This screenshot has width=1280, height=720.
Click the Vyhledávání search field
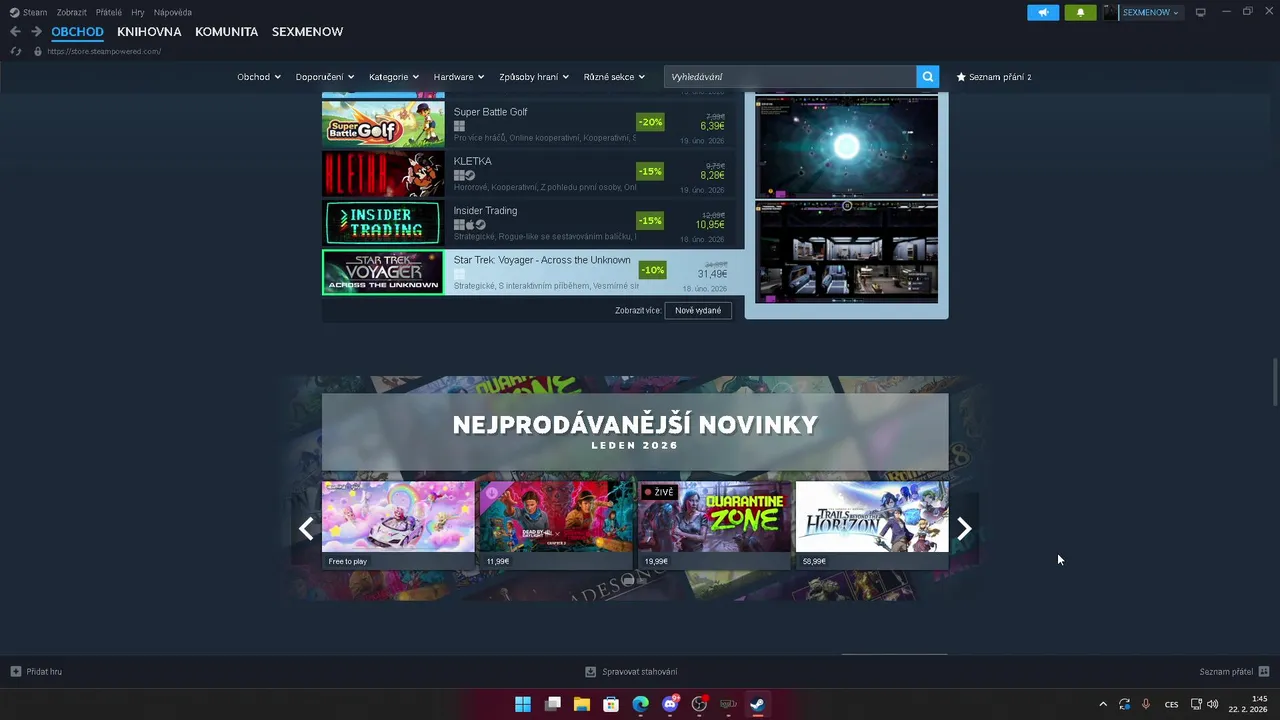[x=790, y=77]
